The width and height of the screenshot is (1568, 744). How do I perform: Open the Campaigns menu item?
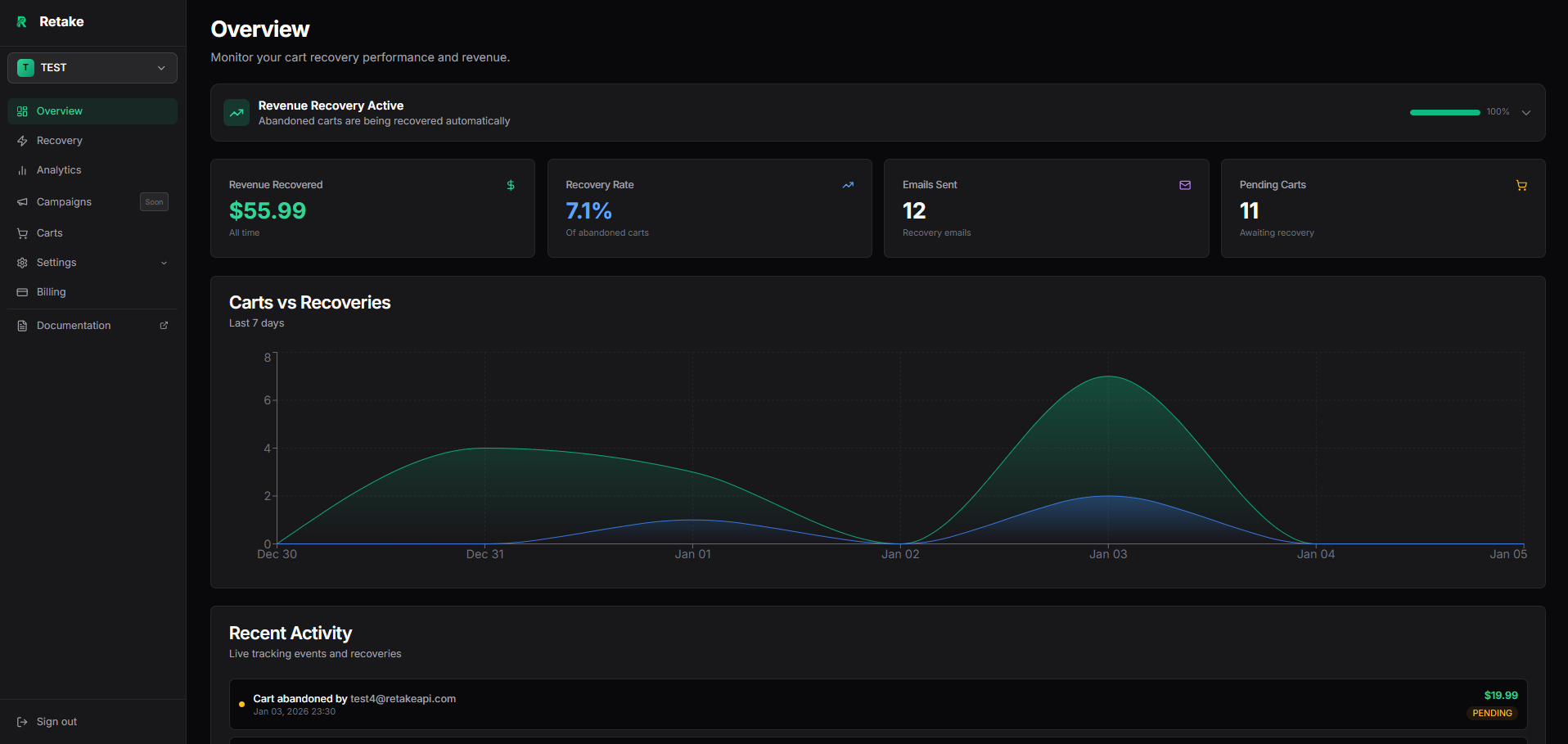(x=64, y=201)
